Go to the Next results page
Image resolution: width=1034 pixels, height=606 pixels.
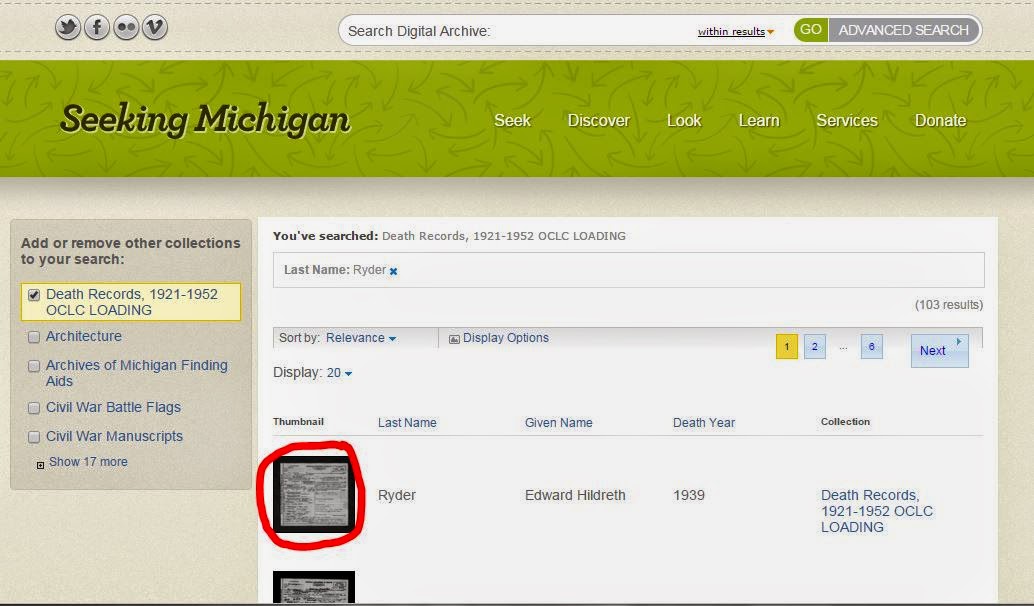(x=939, y=350)
